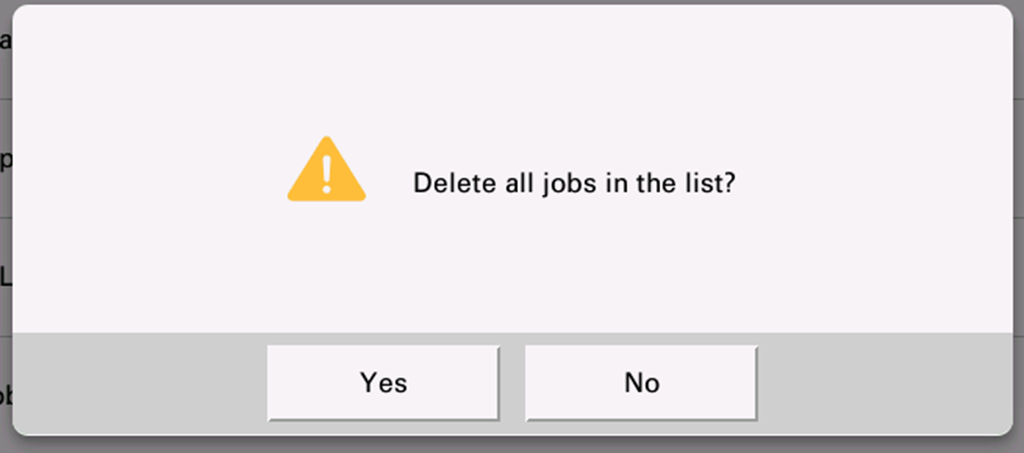Click the "Delete all jobs in the list?" message
This screenshot has width=1024, height=453.
pyautogui.click(x=574, y=184)
